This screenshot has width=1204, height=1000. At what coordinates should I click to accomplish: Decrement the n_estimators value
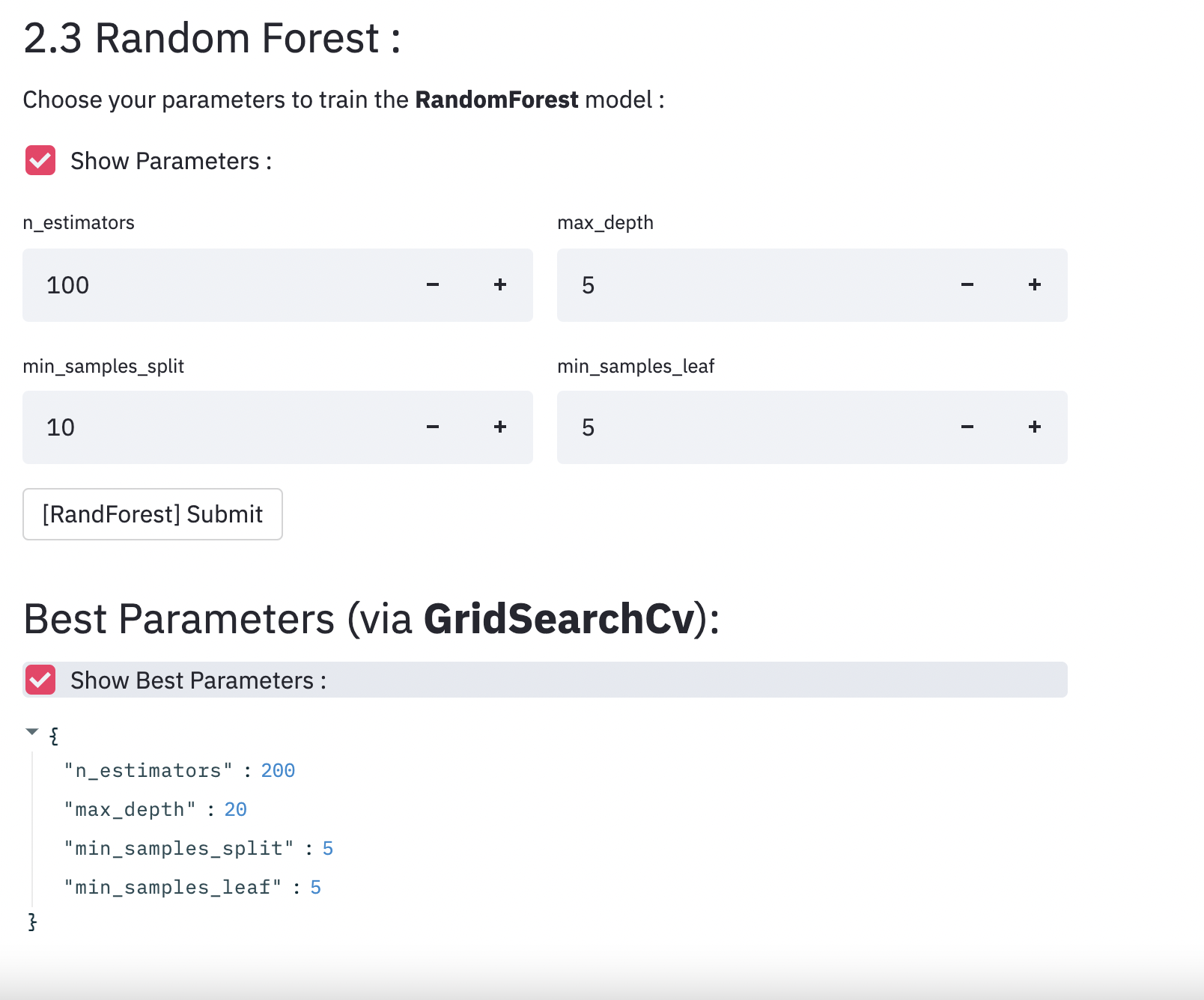coord(433,285)
